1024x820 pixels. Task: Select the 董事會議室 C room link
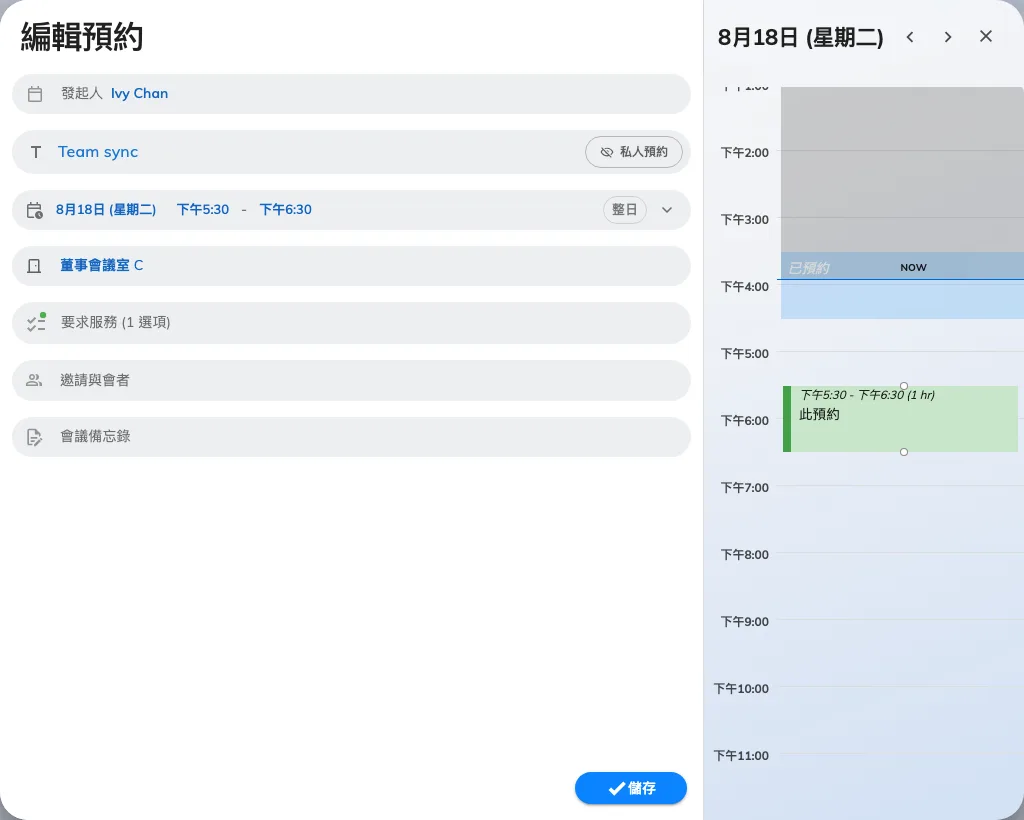coord(101,265)
